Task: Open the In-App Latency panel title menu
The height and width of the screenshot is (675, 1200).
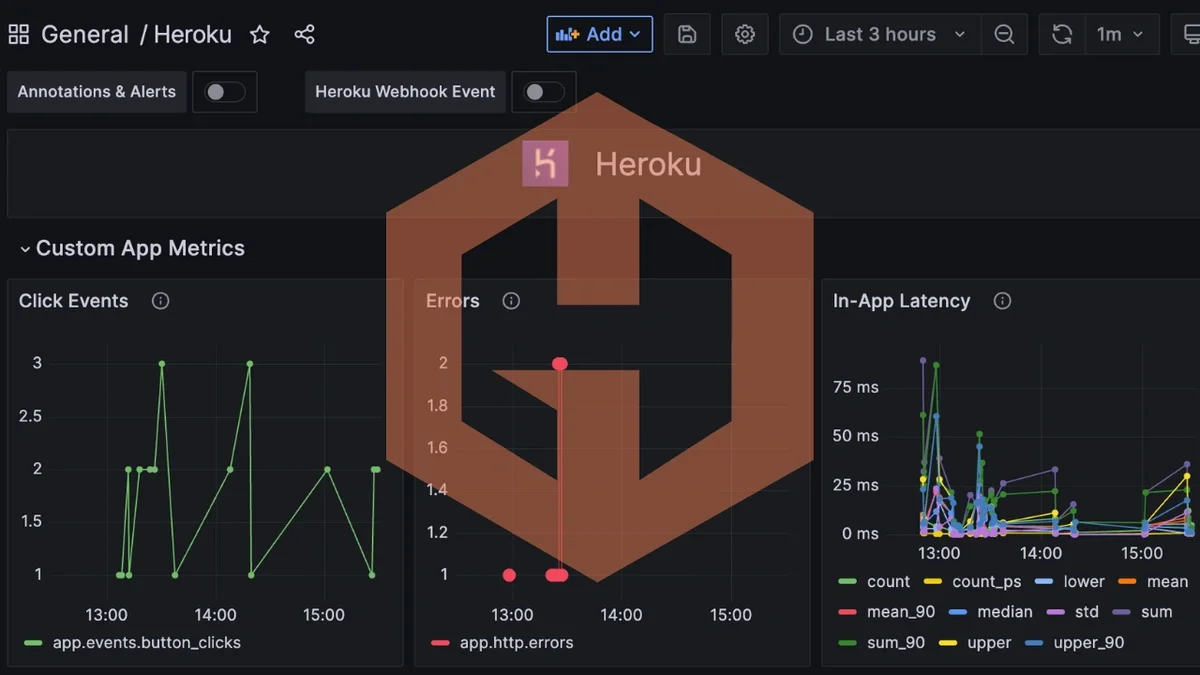Action: click(902, 301)
